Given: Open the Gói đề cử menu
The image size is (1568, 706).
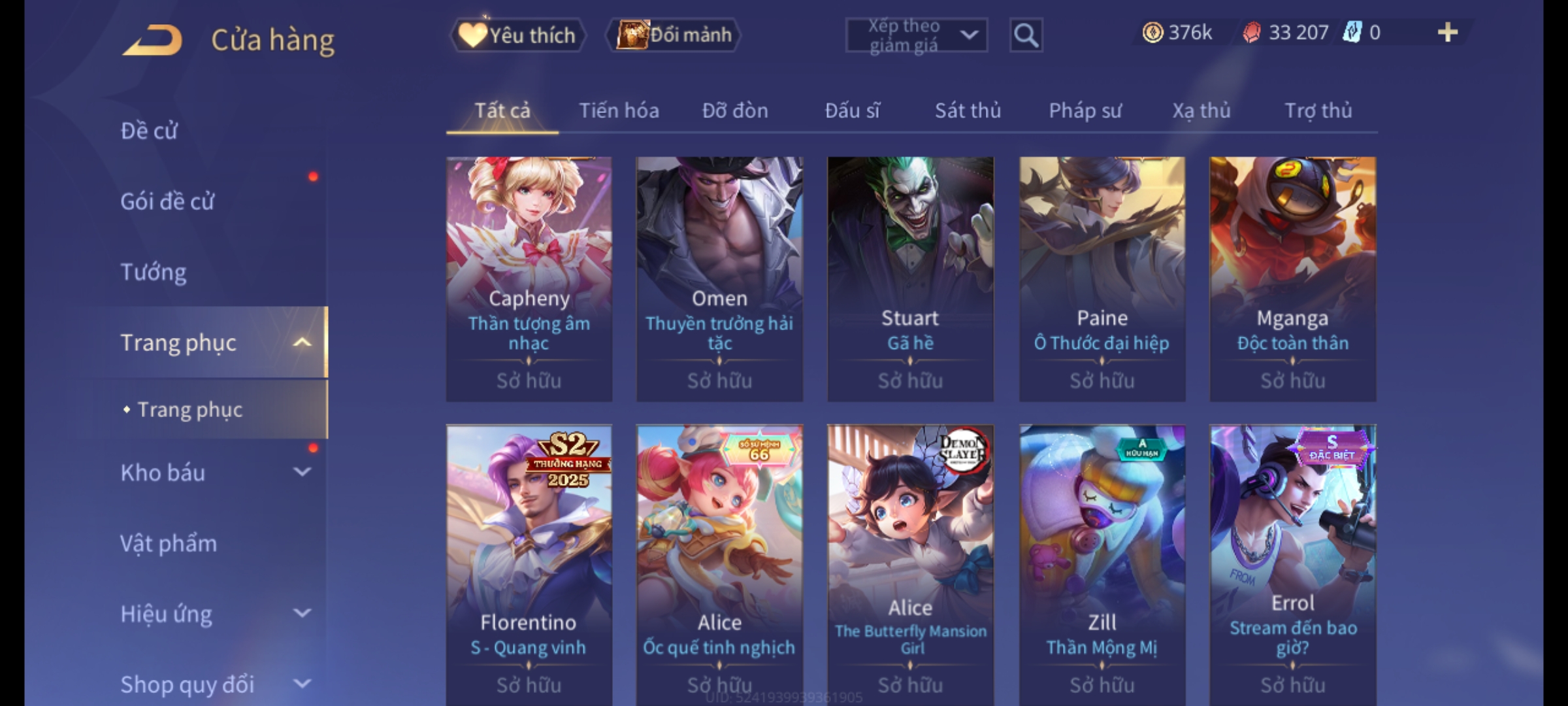Looking at the screenshot, I should (x=167, y=201).
